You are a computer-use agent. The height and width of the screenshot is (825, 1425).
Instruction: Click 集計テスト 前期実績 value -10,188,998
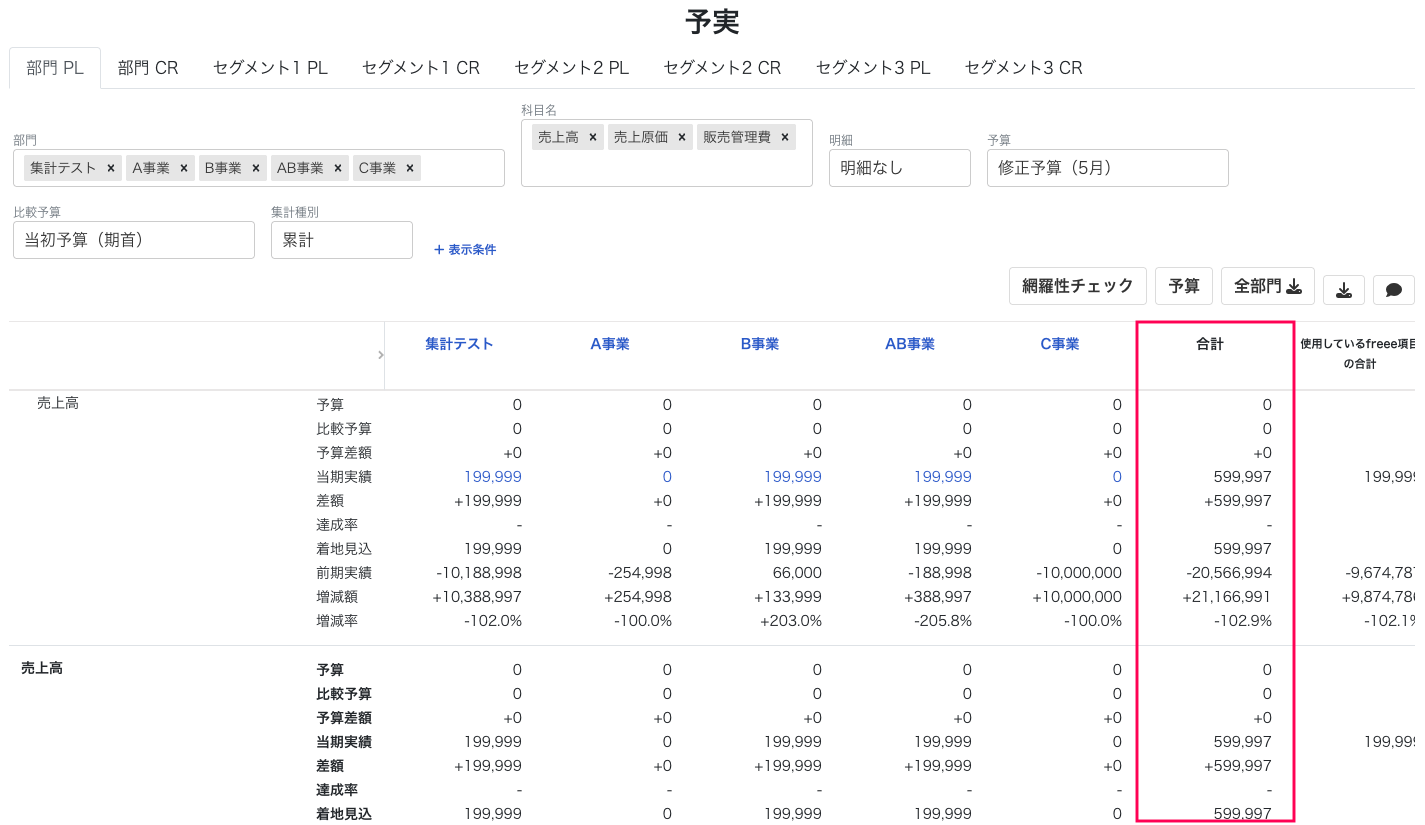click(479, 573)
